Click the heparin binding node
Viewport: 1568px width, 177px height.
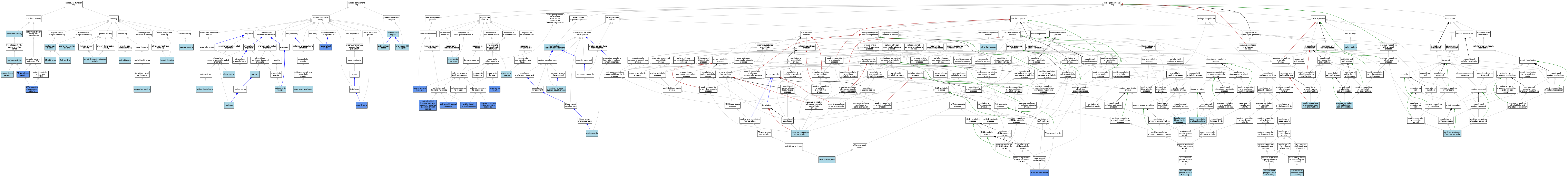point(167,60)
